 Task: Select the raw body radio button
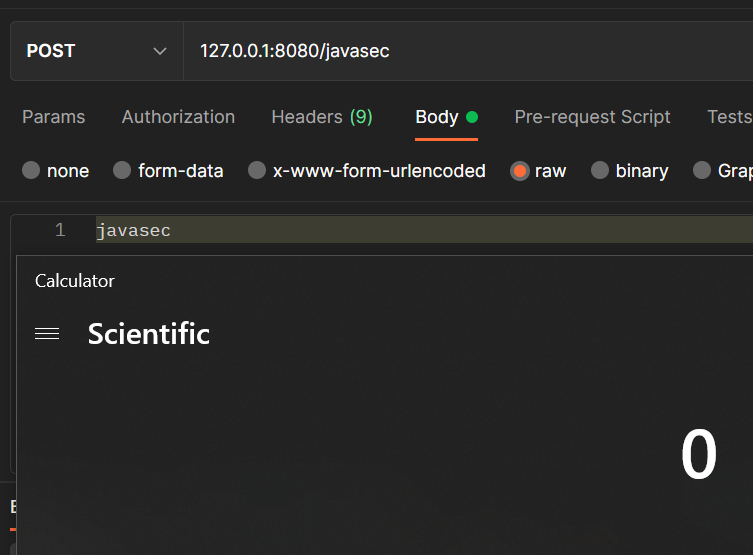(519, 171)
